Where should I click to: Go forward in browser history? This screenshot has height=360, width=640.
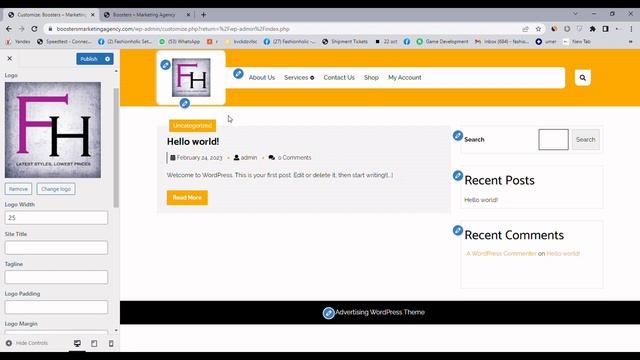pos(22,29)
